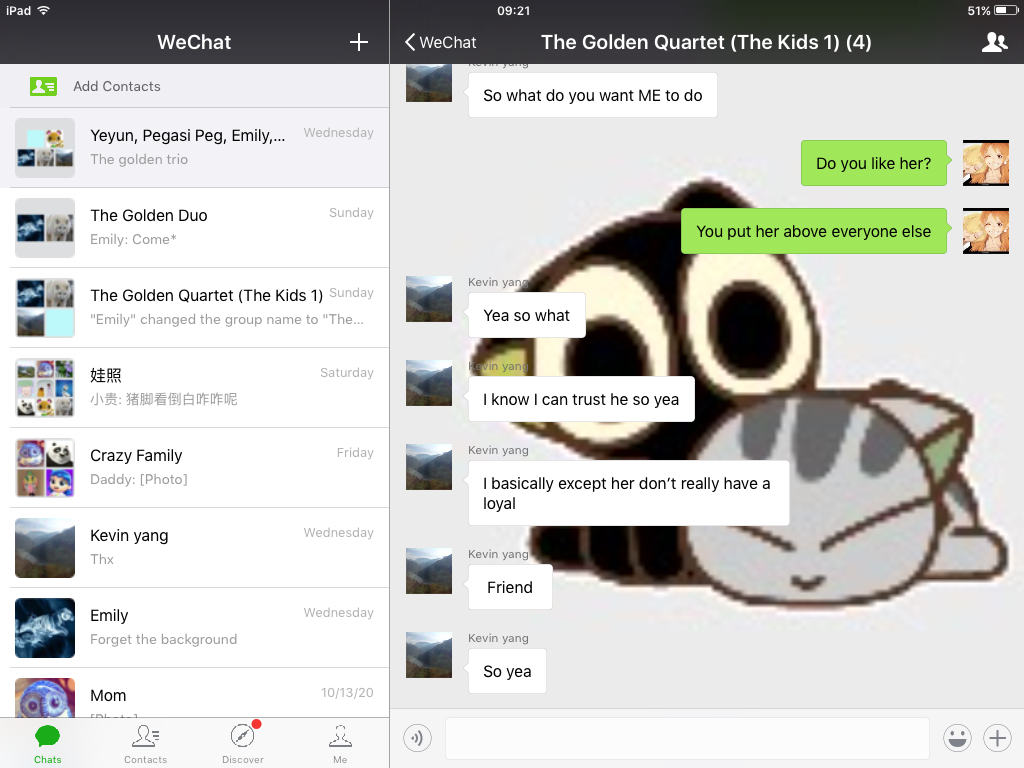
Task: Tap 娃照 group avatar collage
Action: 45,388
